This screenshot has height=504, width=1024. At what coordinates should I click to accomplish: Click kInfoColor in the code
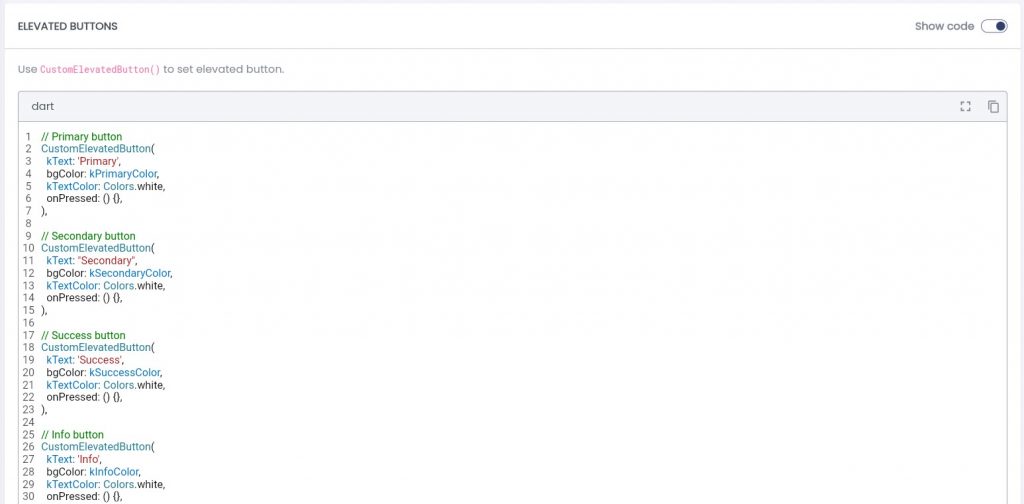coord(115,472)
